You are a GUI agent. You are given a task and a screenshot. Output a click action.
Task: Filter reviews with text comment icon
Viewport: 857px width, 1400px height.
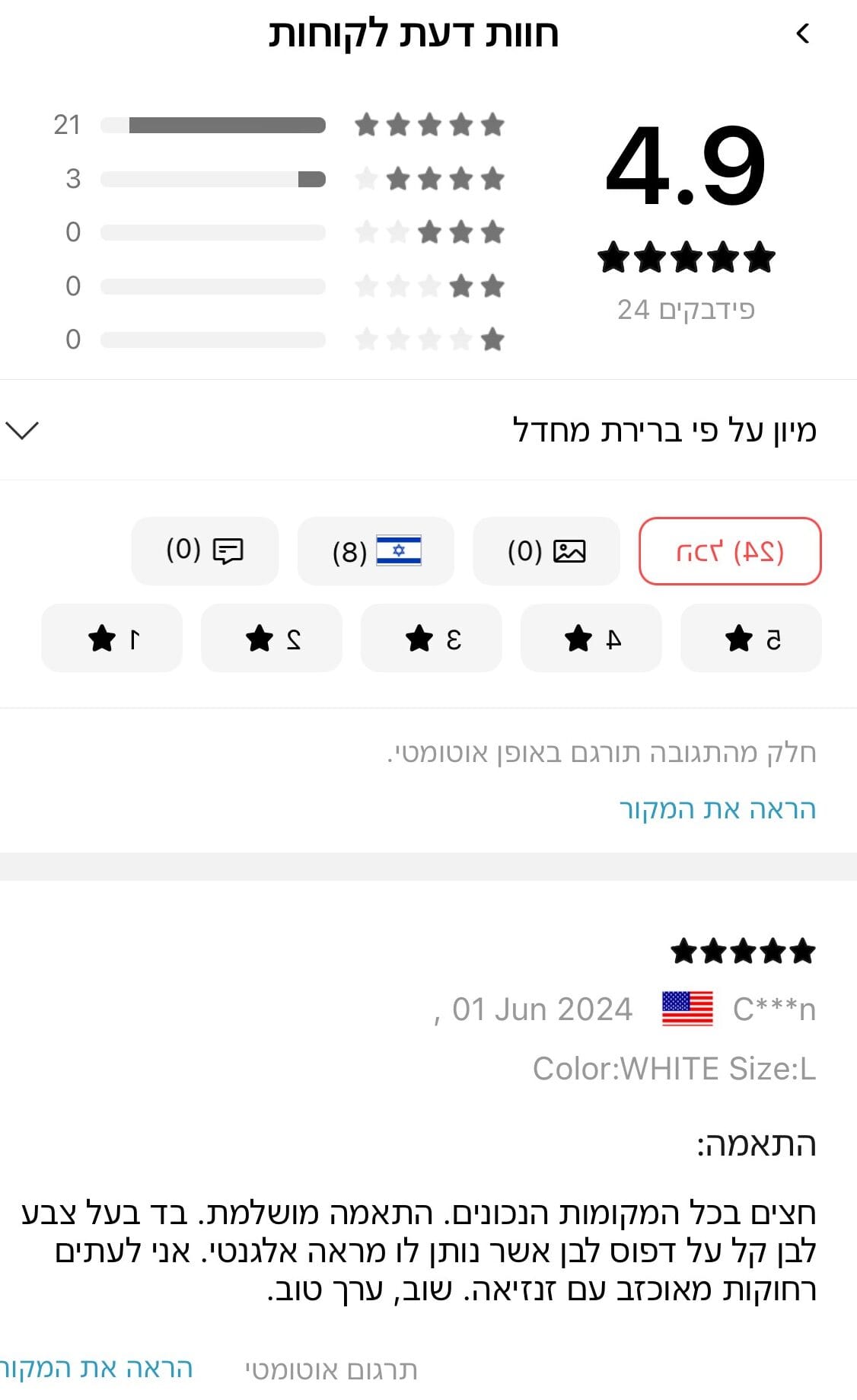pyautogui.click(x=228, y=550)
